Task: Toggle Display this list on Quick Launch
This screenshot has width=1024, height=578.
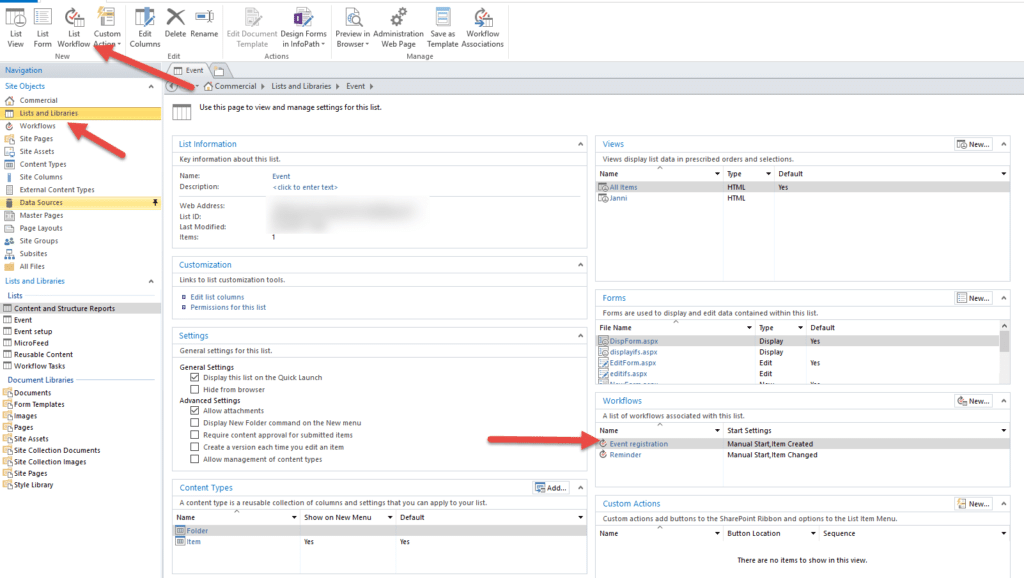Action: [x=195, y=377]
